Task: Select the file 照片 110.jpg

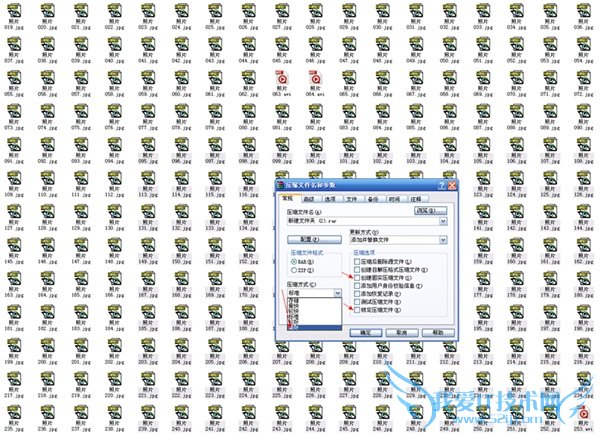Action: click(47, 184)
